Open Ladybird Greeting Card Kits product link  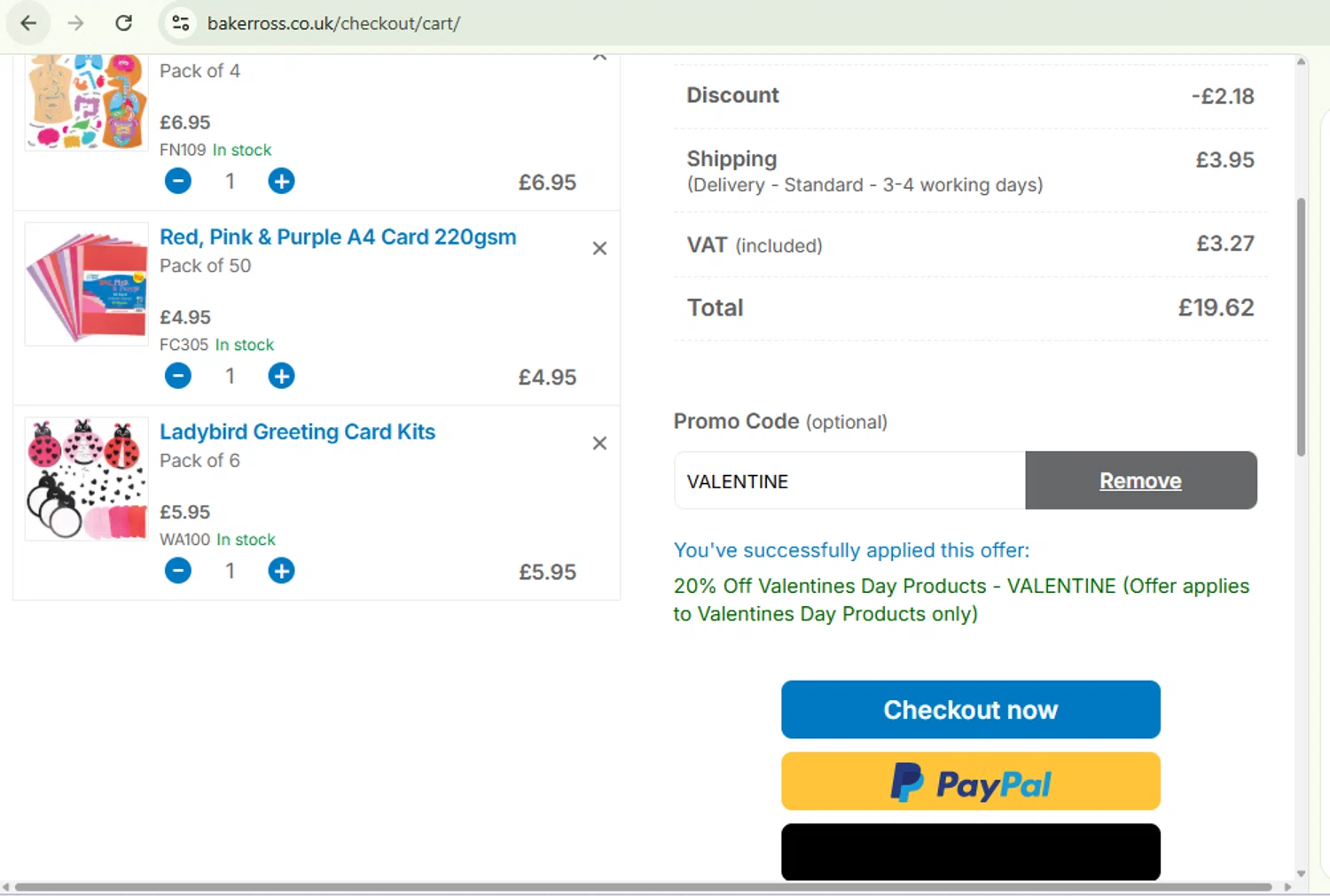click(x=297, y=432)
